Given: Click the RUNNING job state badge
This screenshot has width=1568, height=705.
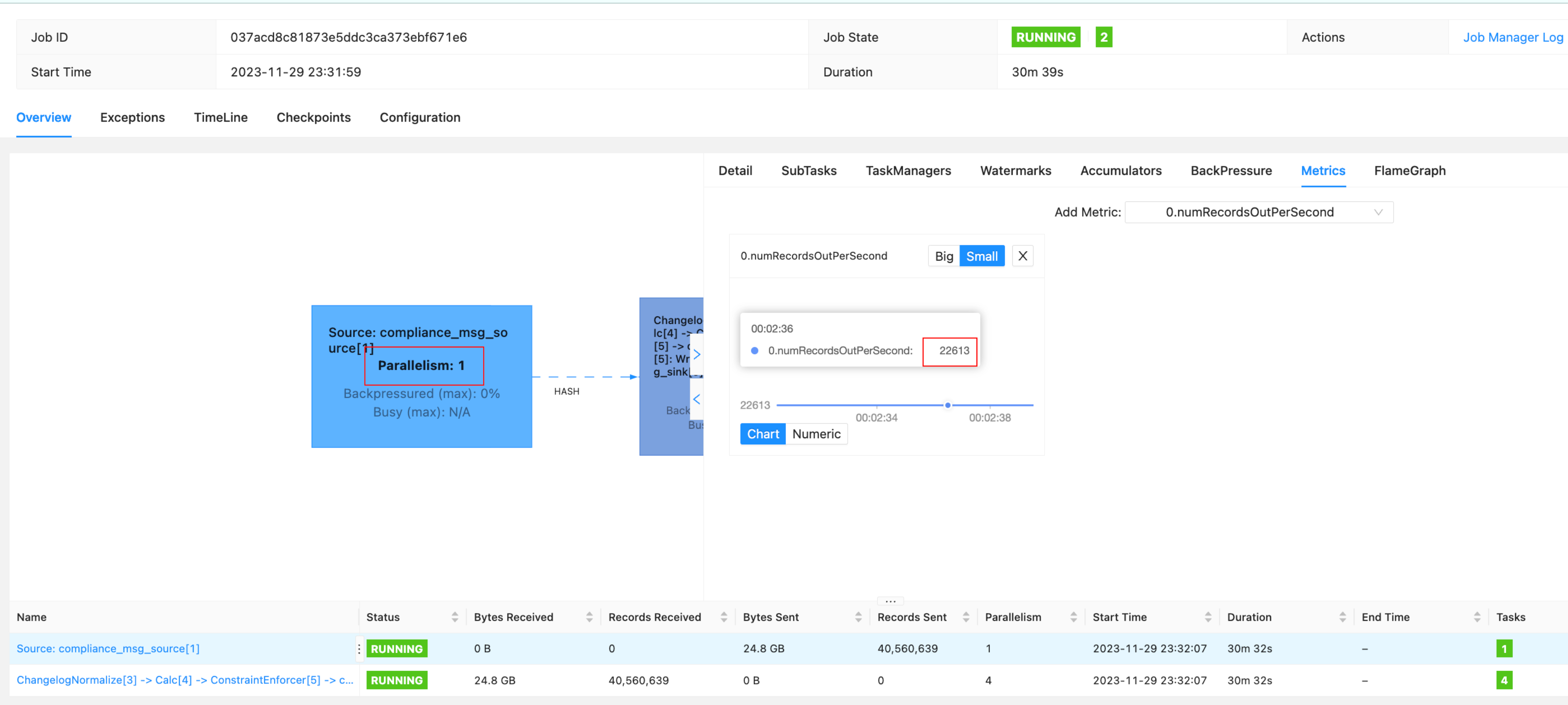Looking at the screenshot, I should coord(1045,37).
